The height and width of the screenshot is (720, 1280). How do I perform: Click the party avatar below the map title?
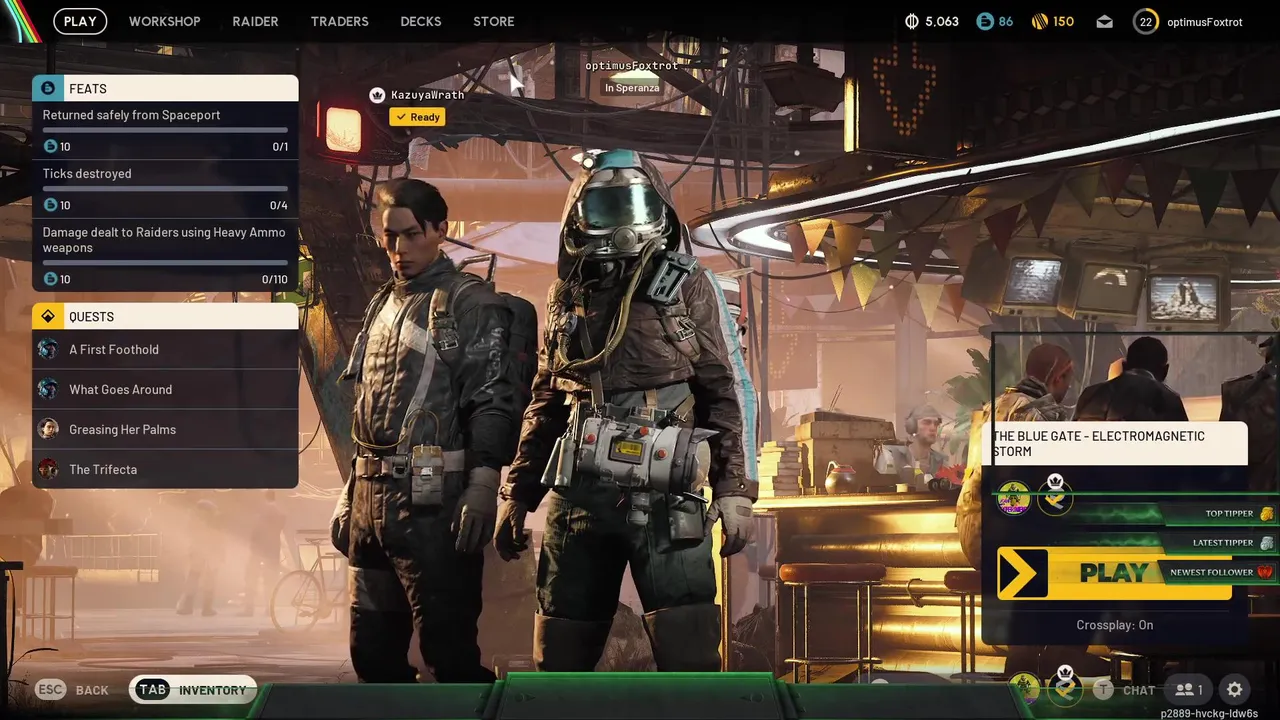(x=1014, y=497)
